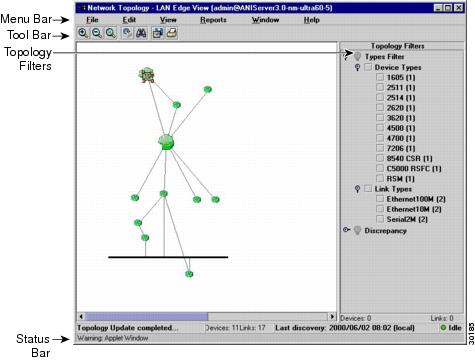The height and width of the screenshot is (360, 475).
Task: Select the large central cloud node
Action: pyautogui.click(x=166, y=142)
